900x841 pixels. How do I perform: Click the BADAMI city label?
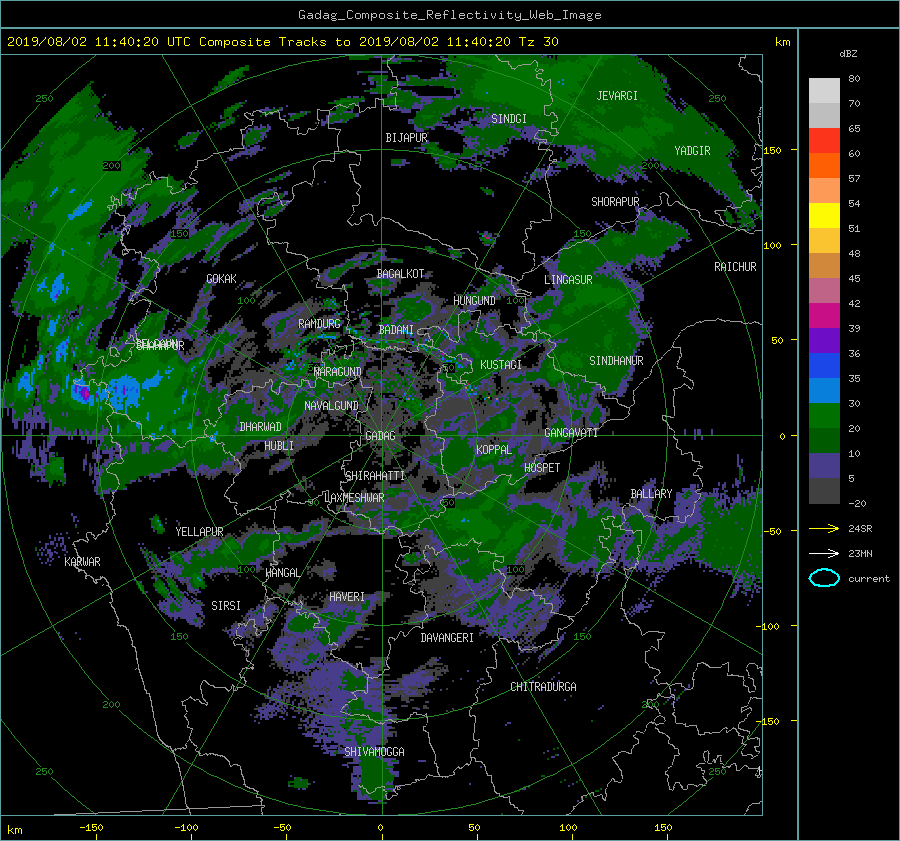(396, 330)
